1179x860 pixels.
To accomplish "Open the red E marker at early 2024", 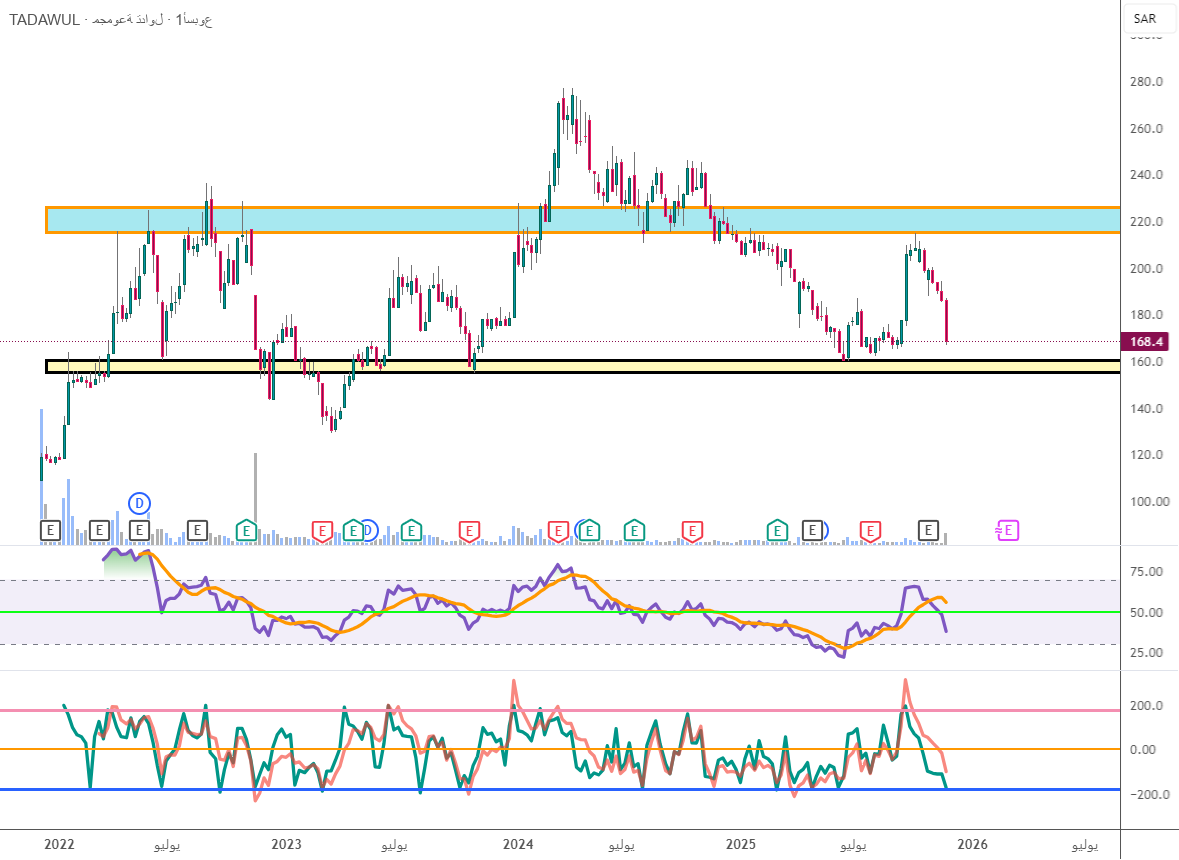I will 559,530.
